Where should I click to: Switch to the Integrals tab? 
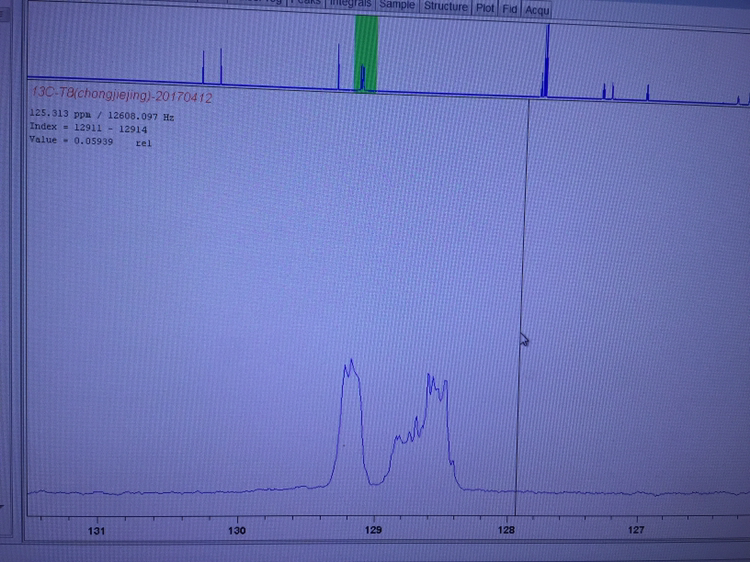tap(351, 3)
